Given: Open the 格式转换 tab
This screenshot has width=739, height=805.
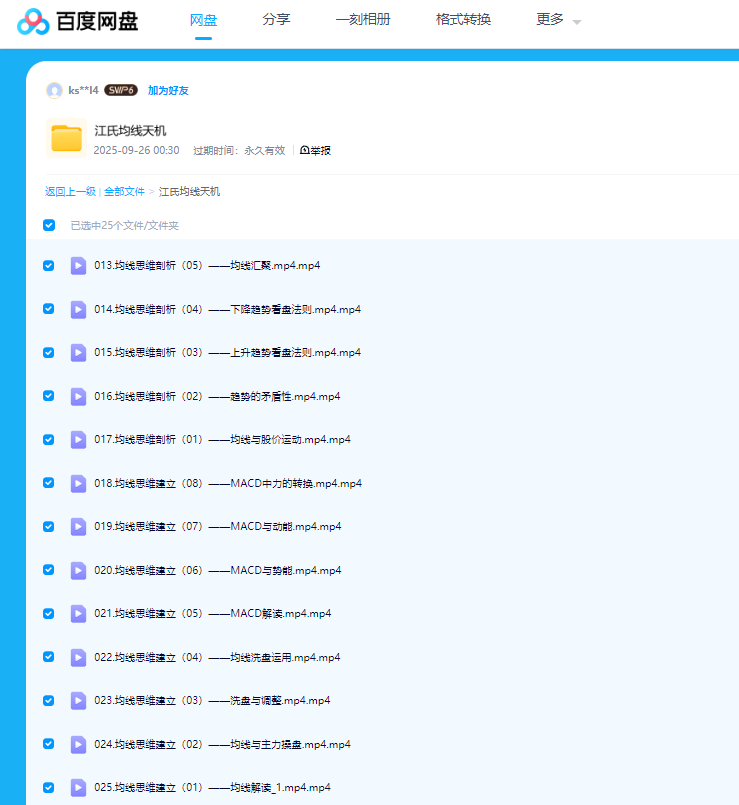Looking at the screenshot, I should [x=463, y=20].
